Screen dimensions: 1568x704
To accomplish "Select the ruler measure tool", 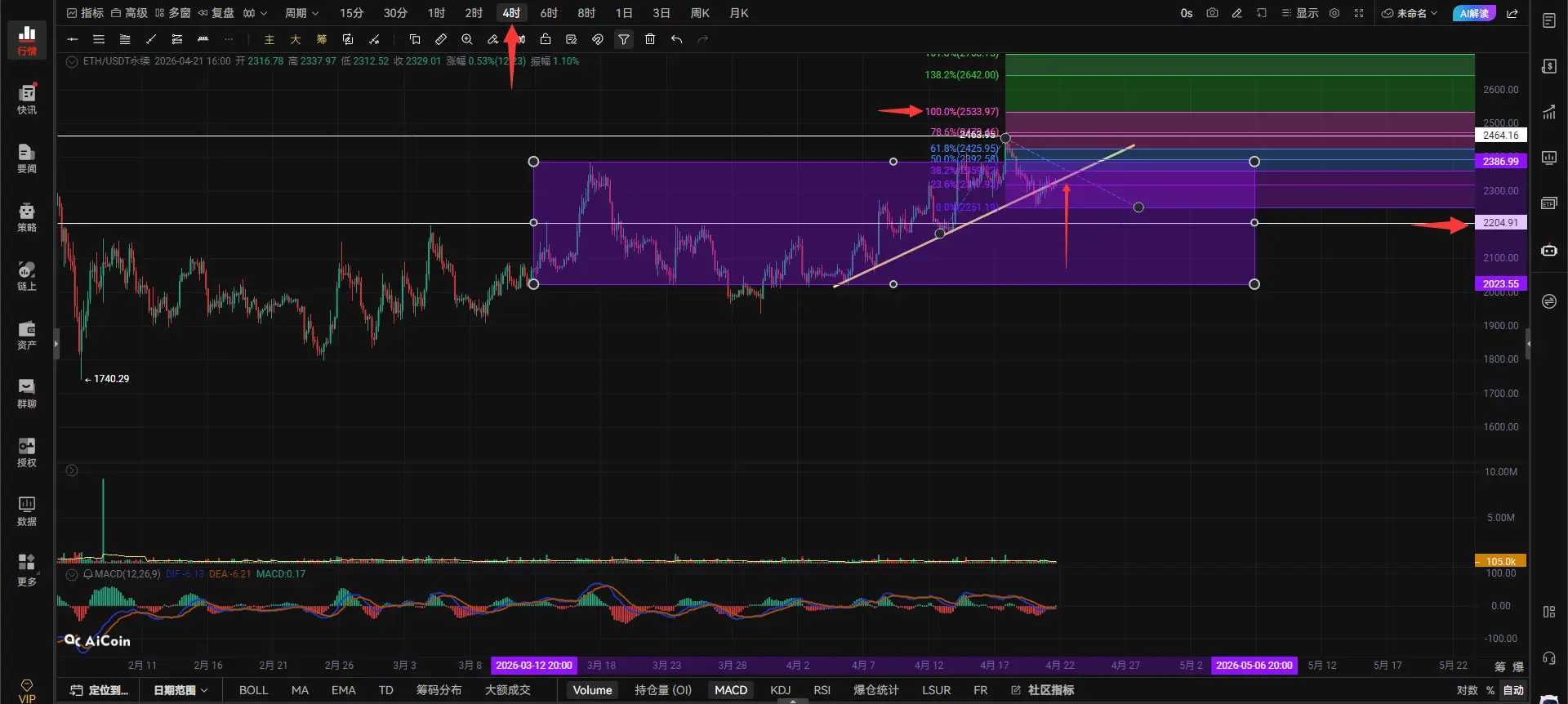I will (441, 39).
